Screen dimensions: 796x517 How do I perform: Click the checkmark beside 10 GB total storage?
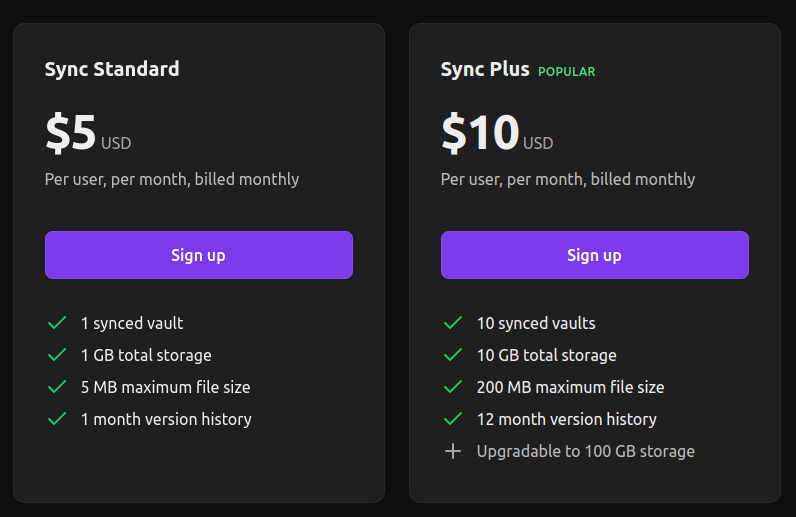[453, 355]
